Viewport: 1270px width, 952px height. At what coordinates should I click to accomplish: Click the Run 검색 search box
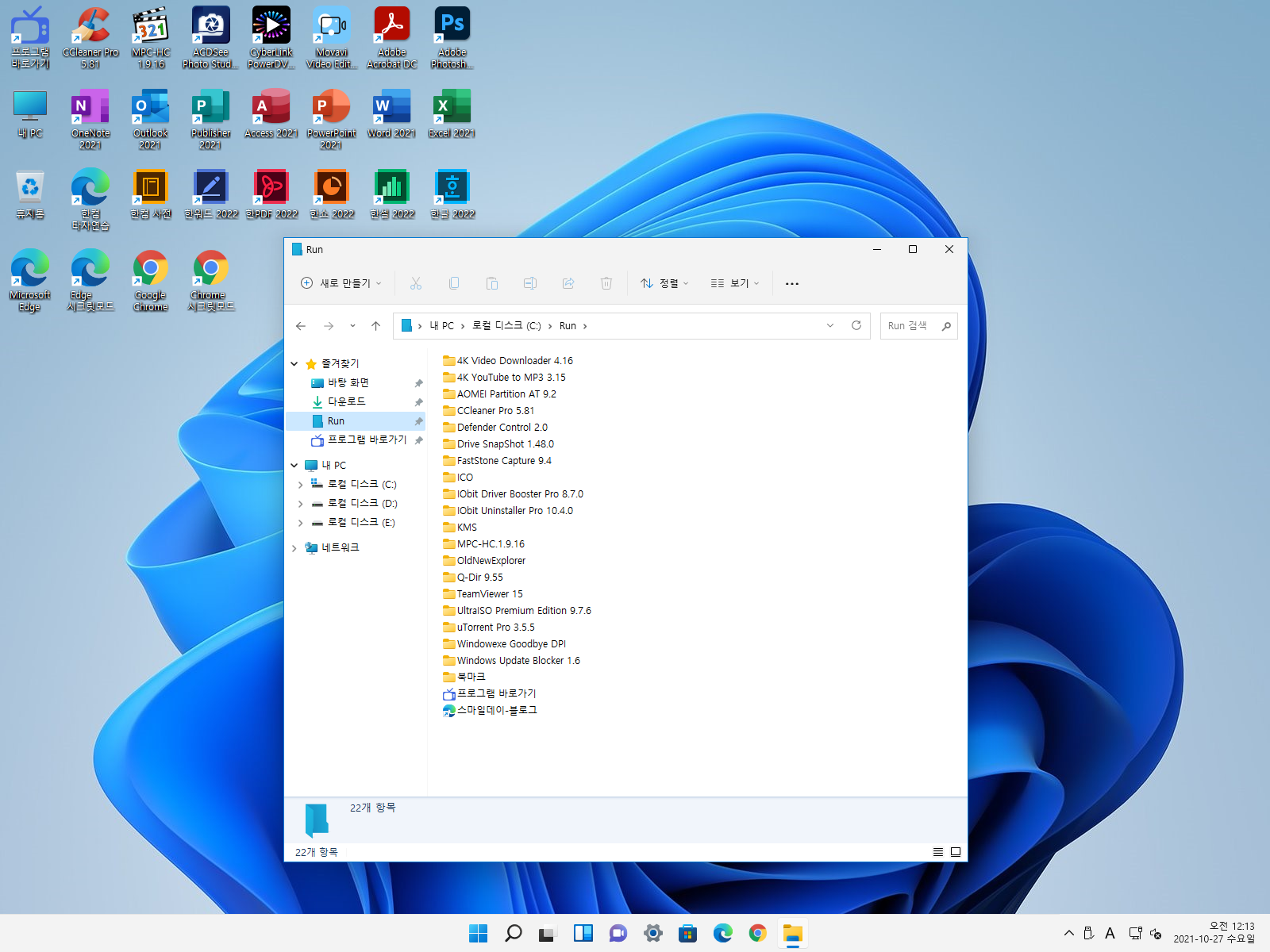(918, 326)
